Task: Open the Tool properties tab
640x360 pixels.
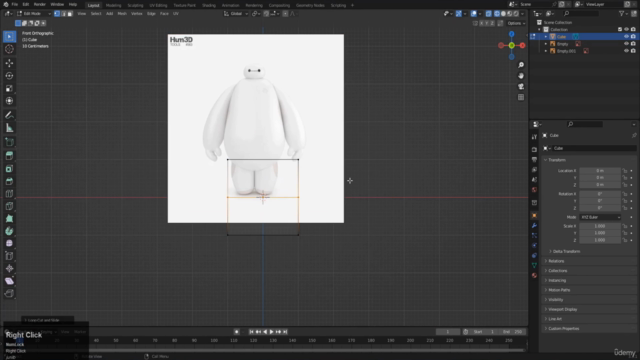Action: [x=534, y=137]
